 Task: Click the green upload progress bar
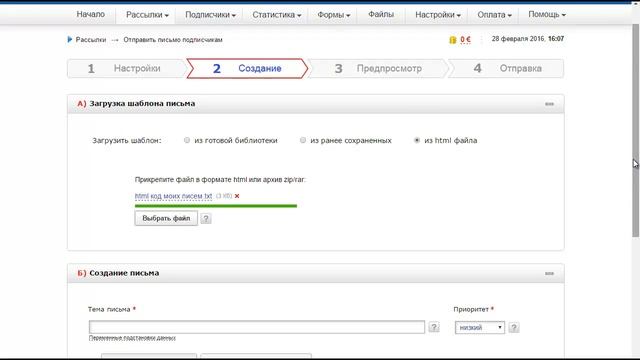point(216,206)
